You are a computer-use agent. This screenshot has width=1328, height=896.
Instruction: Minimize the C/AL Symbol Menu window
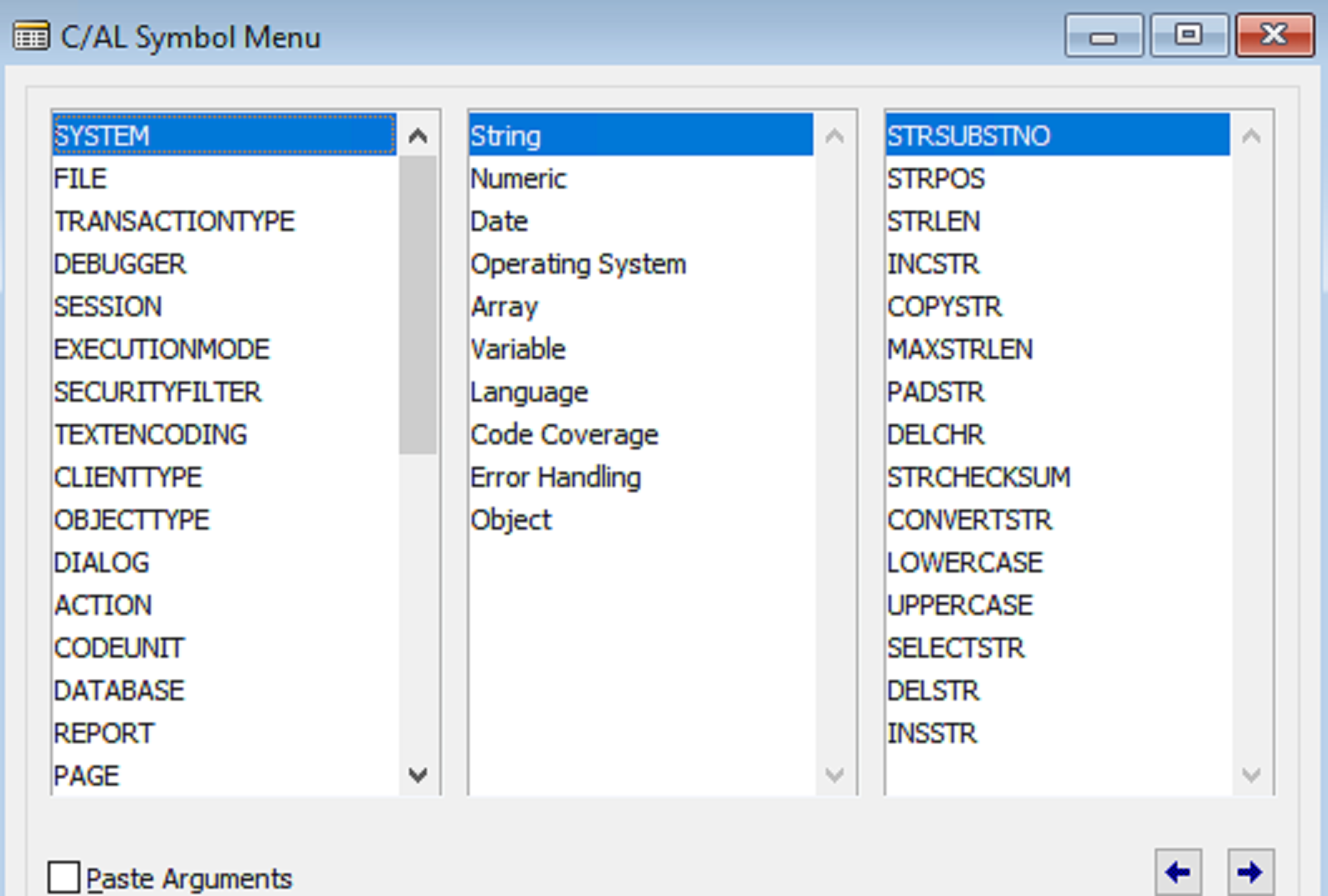point(1104,35)
